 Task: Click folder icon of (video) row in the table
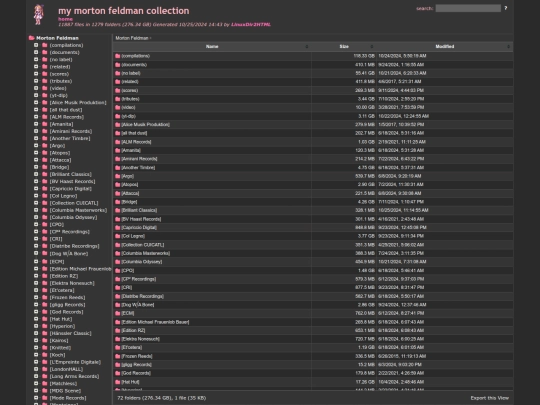coord(118,107)
